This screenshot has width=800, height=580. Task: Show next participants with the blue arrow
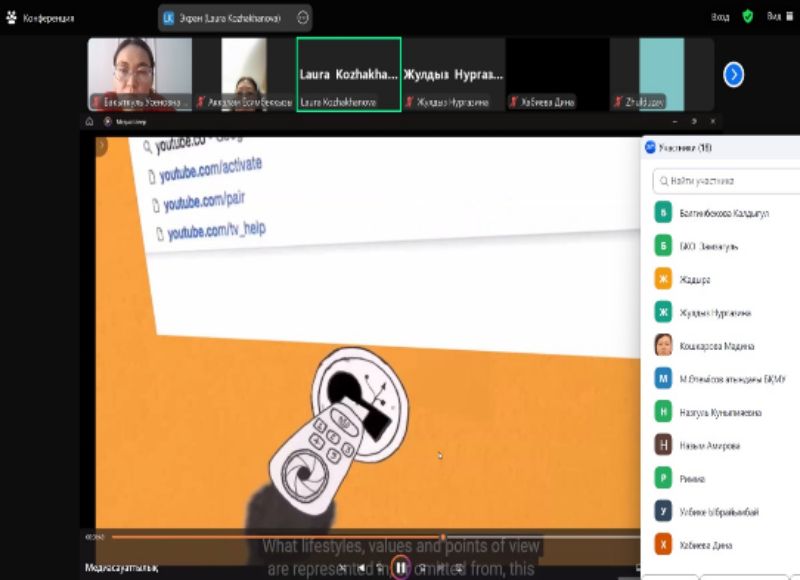coord(733,74)
